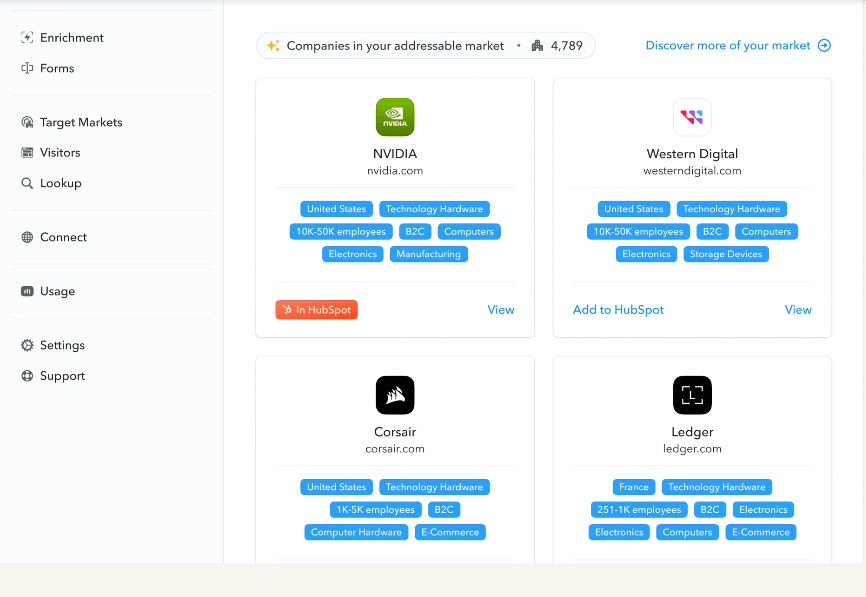Click the Manufacturing tag on NVIDIA card
Screen dimensions: 866x597
pyautogui.click(x=429, y=254)
